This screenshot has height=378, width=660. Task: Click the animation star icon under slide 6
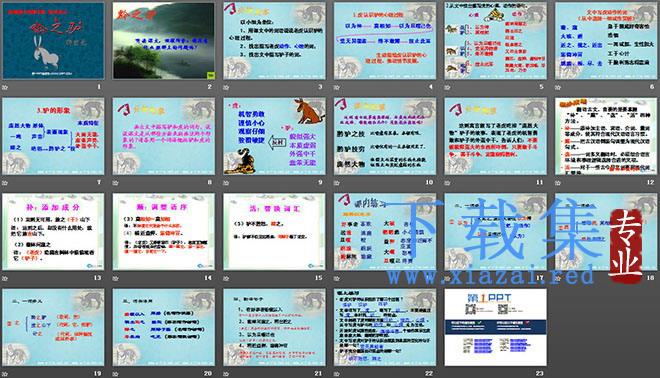[x=558, y=87]
